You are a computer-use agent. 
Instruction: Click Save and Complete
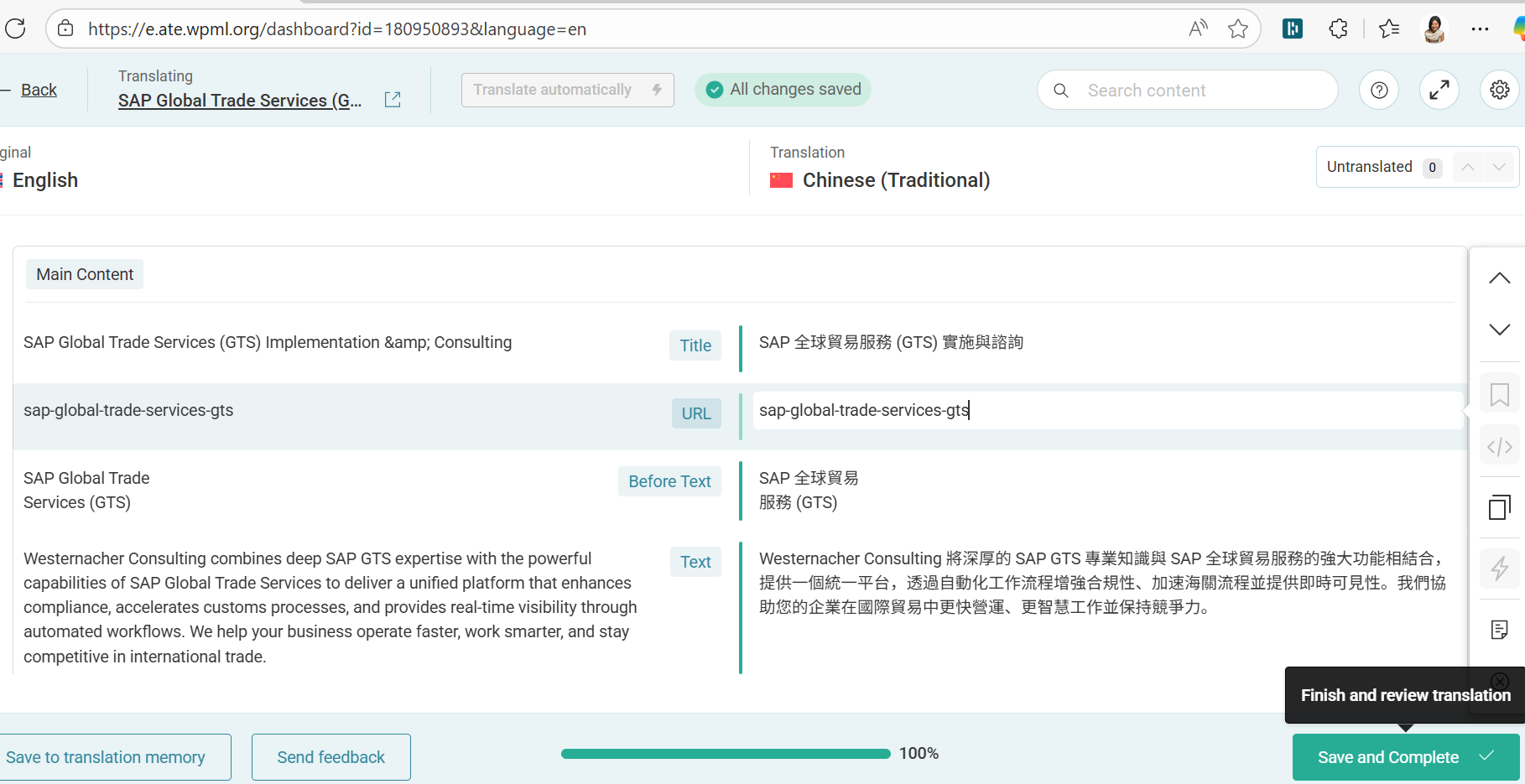[1406, 757]
